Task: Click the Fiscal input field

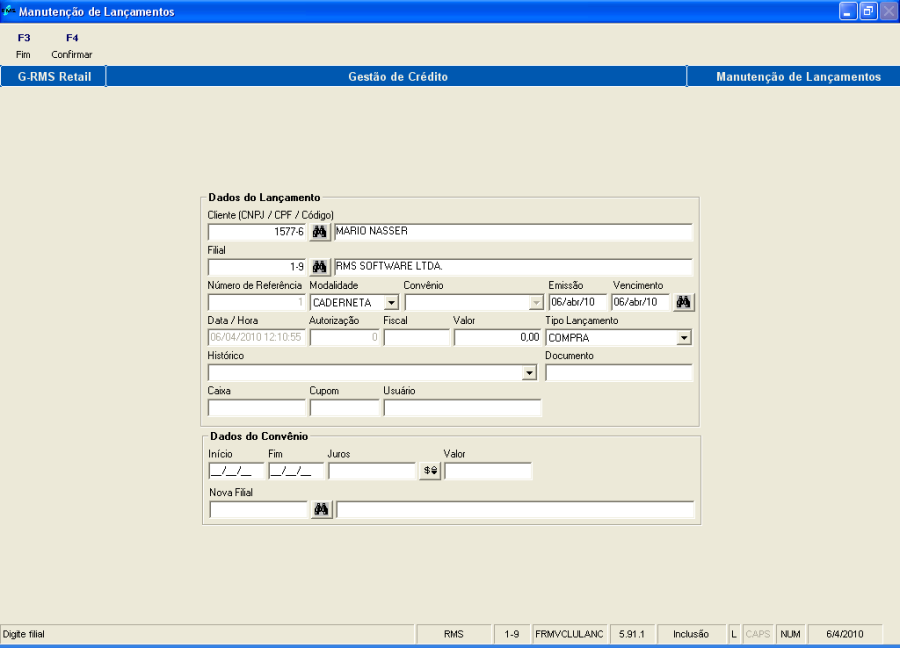Action: [416, 337]
